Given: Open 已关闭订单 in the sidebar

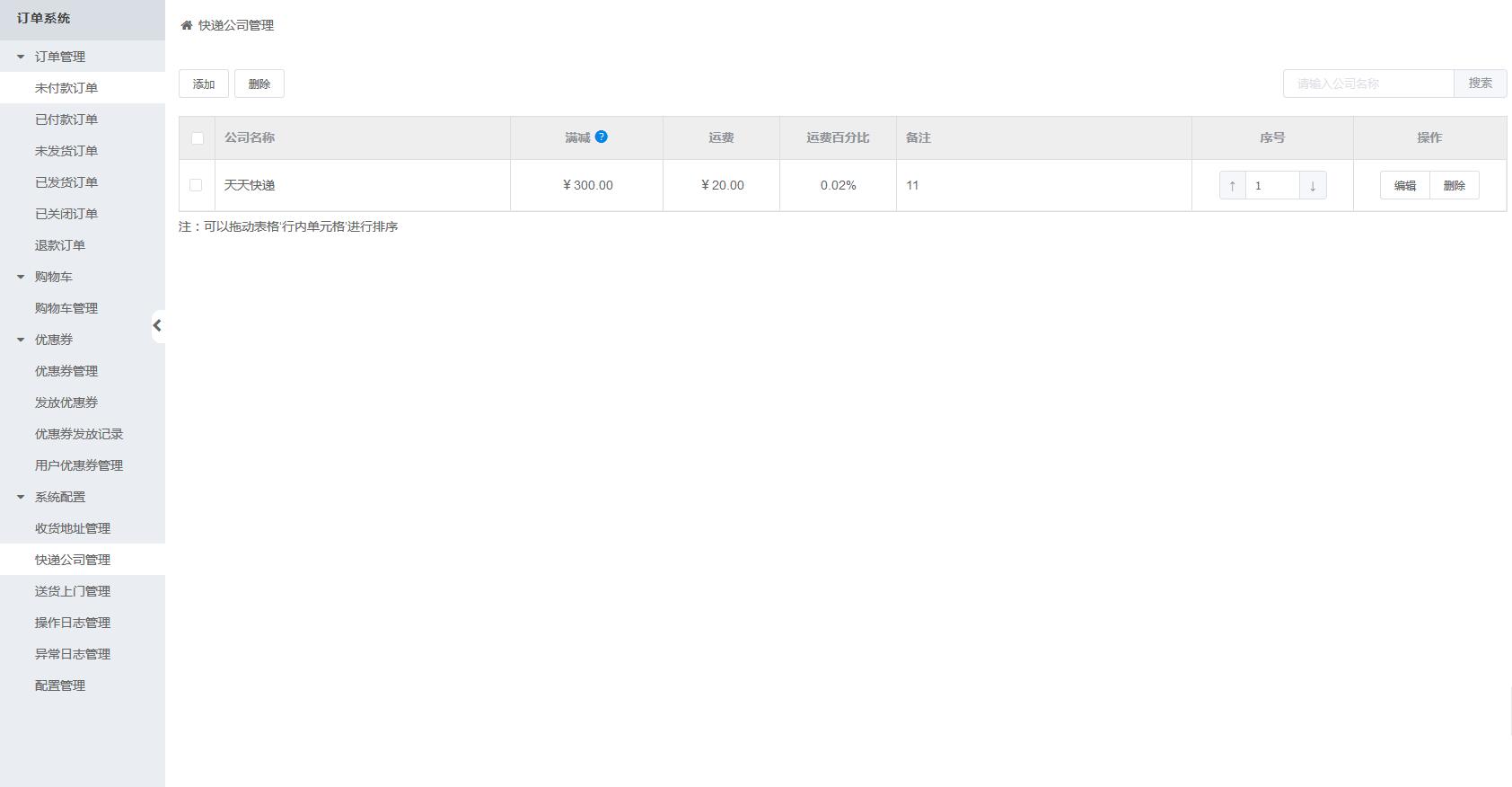Looking at the screenshot, I should click(x=83, y=214).
